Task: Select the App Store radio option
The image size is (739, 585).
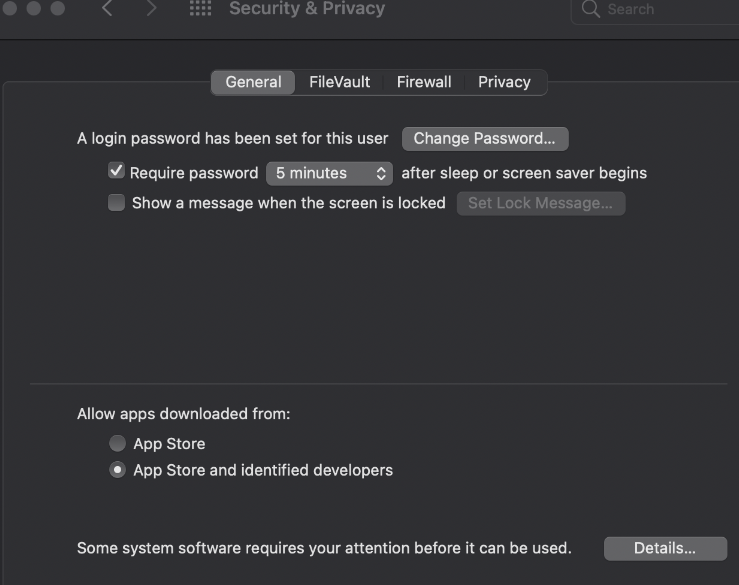Action: [117, 443]
